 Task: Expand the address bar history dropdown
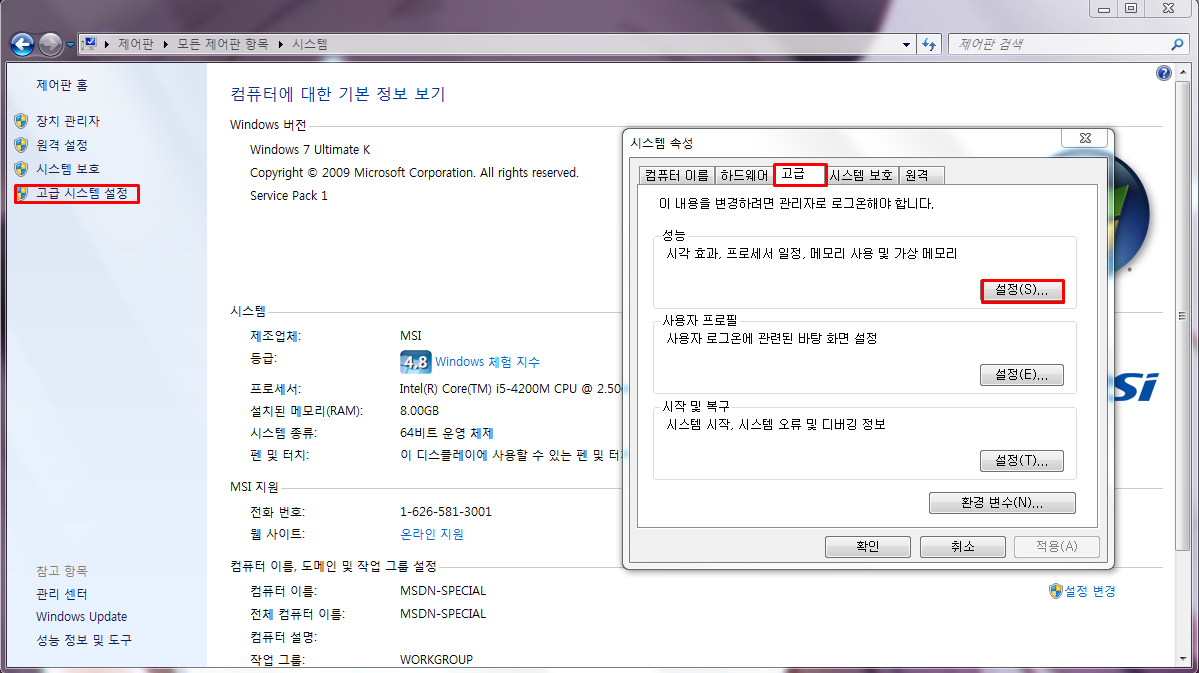pyautogui.click(x=906, y=44)
